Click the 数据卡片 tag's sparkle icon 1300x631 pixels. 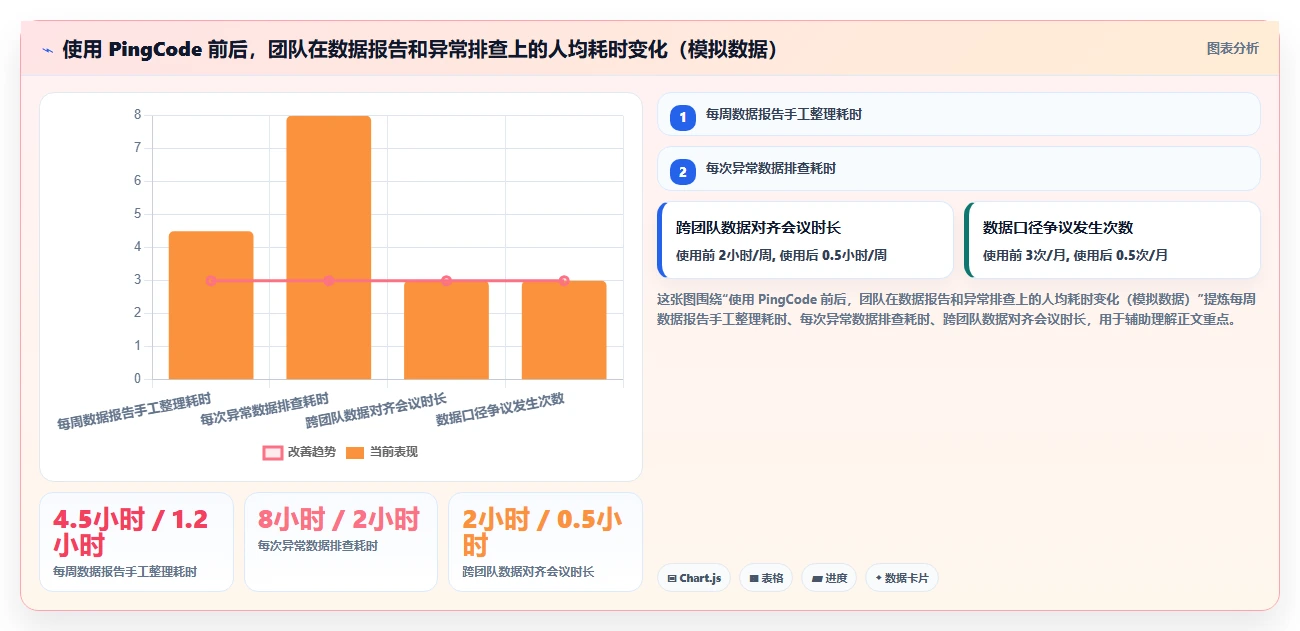coord(879,578)
